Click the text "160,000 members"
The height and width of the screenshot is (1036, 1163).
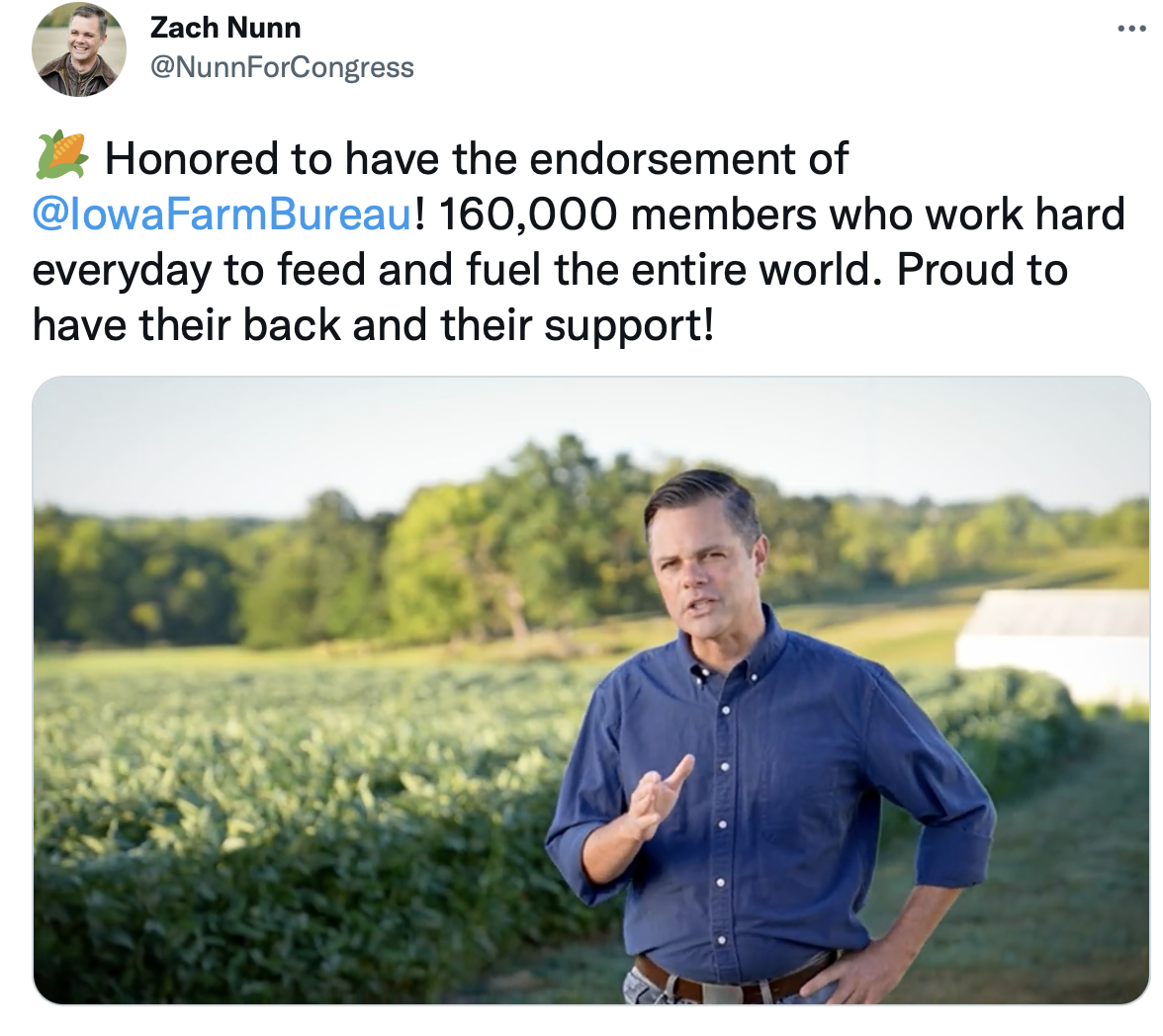(x=628, y=215)
